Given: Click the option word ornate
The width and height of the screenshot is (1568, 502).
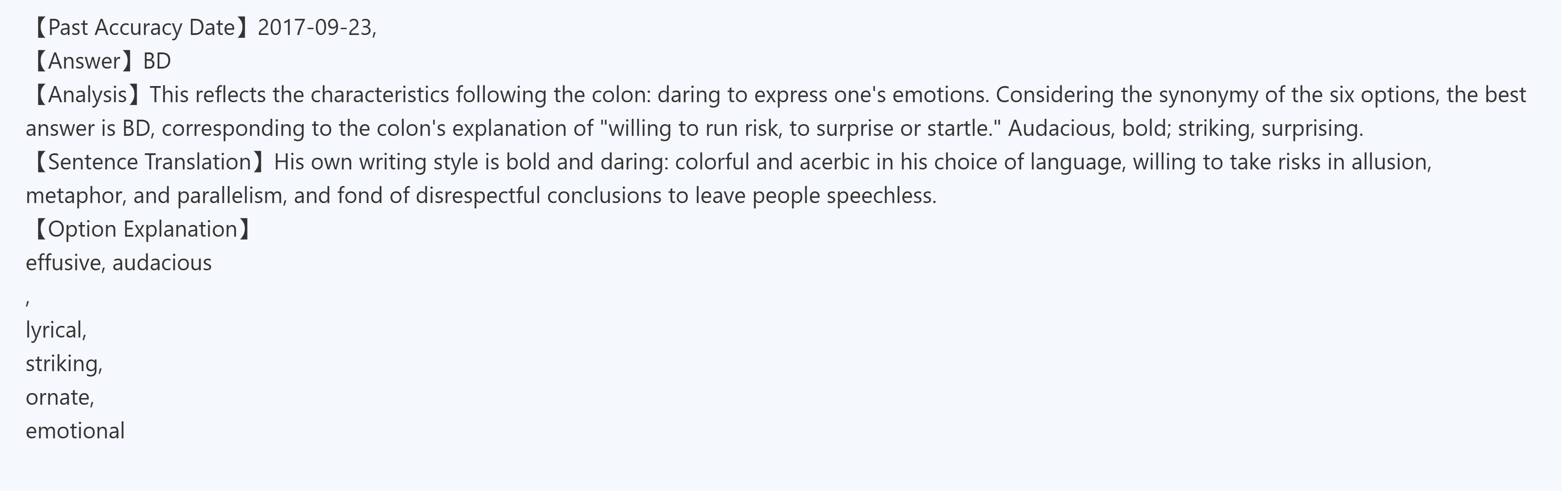Looking at the screenshot, I should (x=57, y=397).
